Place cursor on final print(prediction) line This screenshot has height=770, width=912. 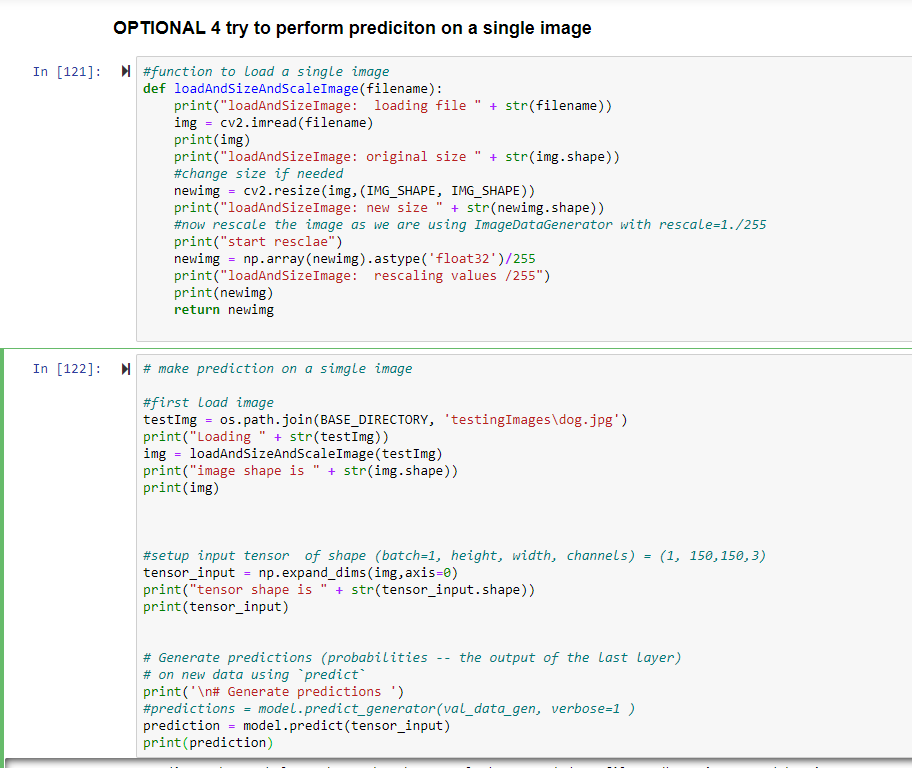pos(208,742)
